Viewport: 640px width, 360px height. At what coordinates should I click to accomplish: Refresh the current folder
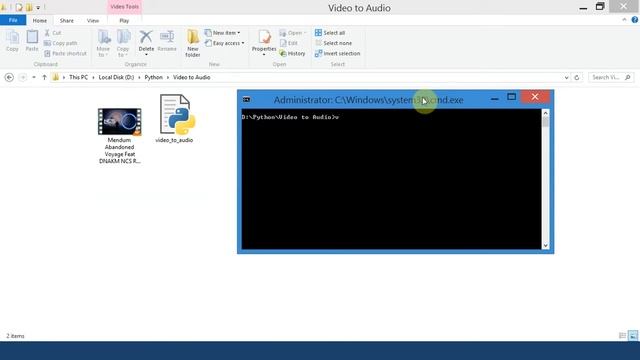577,77
